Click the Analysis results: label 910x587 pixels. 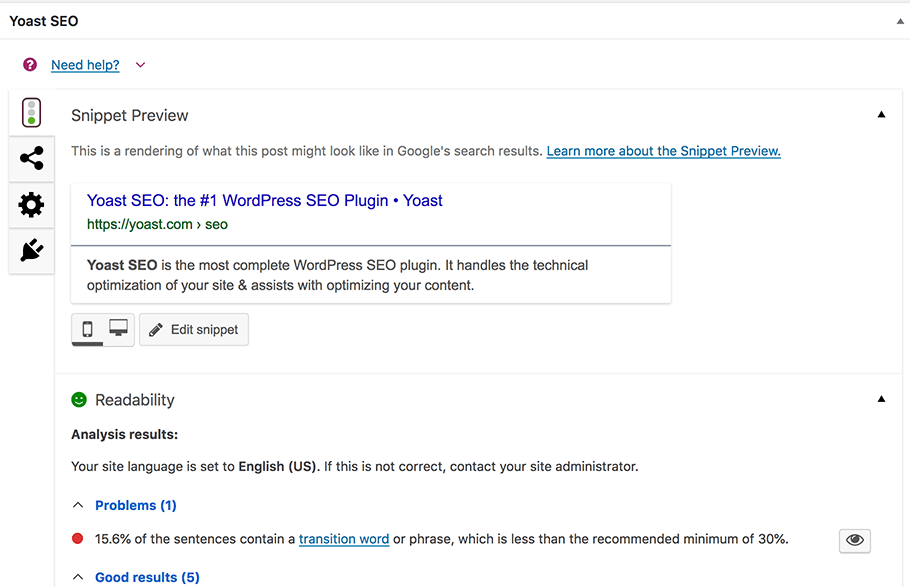(x=124, y=434)
